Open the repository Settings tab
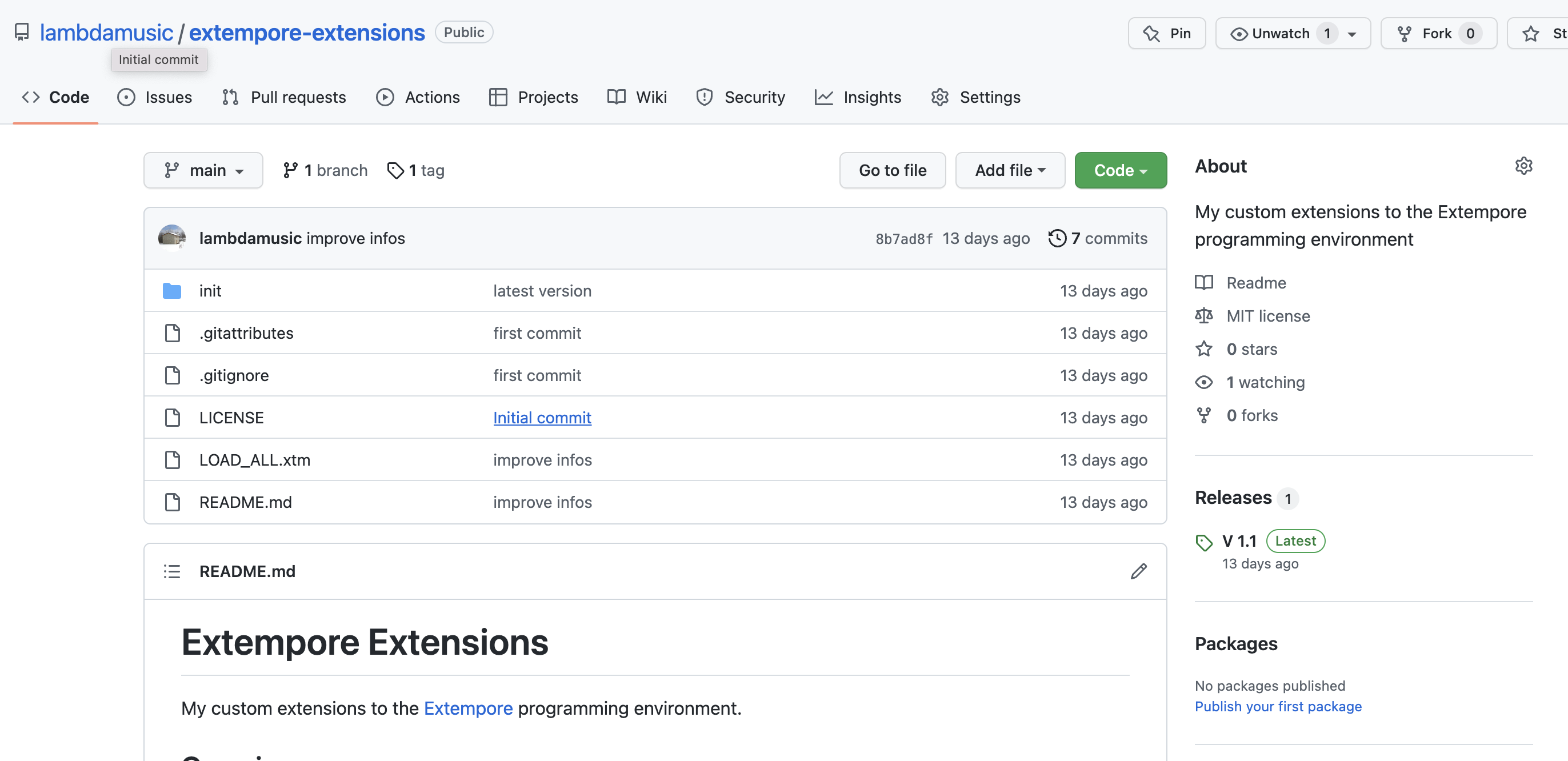This screenshot has width=1568, height=761. coord(976,97)
